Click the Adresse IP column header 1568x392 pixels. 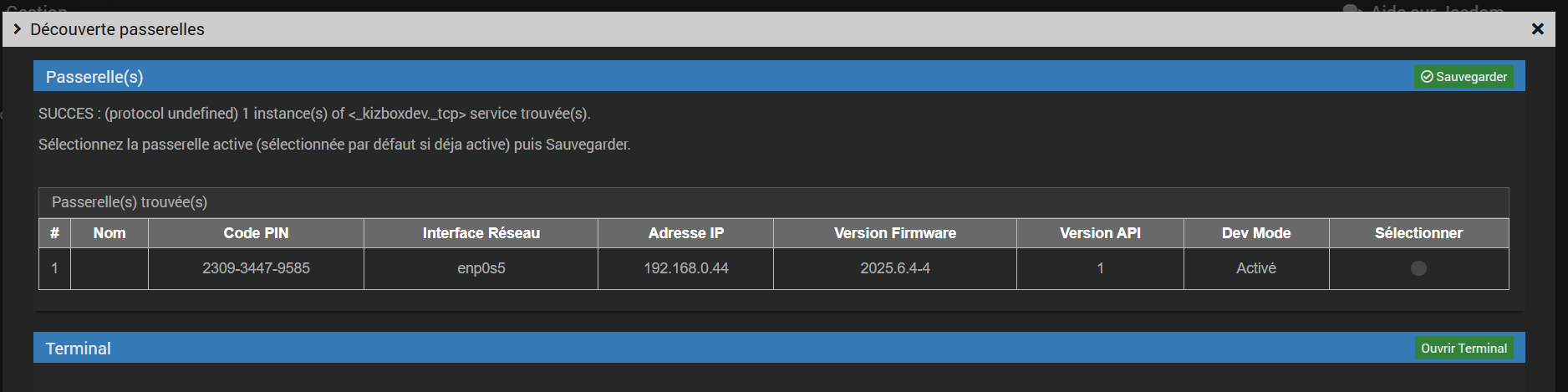click(x=685, y=233)
